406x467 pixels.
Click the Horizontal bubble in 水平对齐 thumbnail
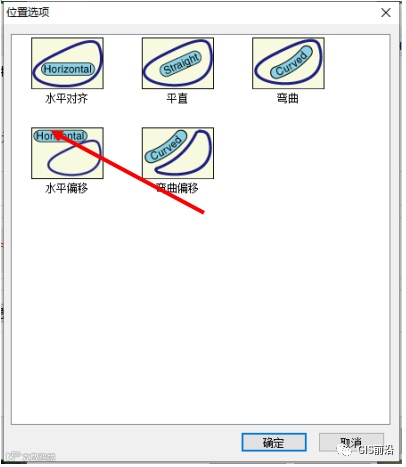pos(68,69)
